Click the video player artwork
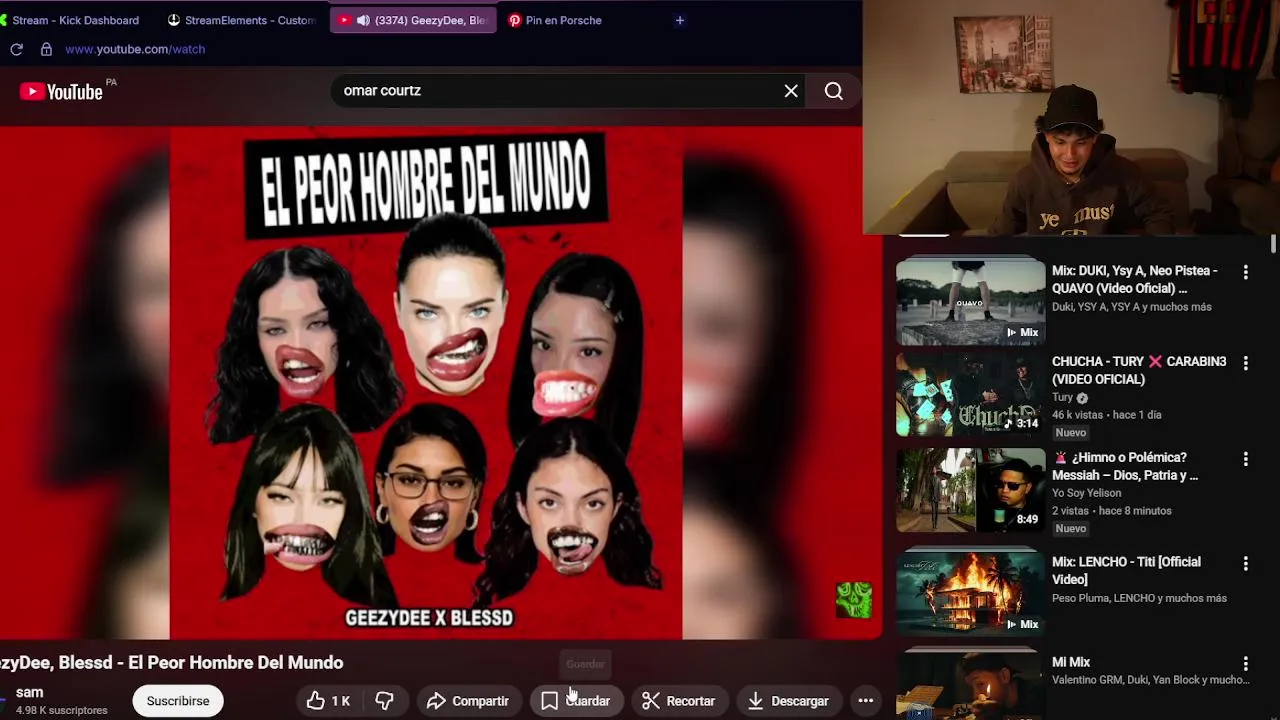This screenshot has width=1280, height=720. [426, 382]
